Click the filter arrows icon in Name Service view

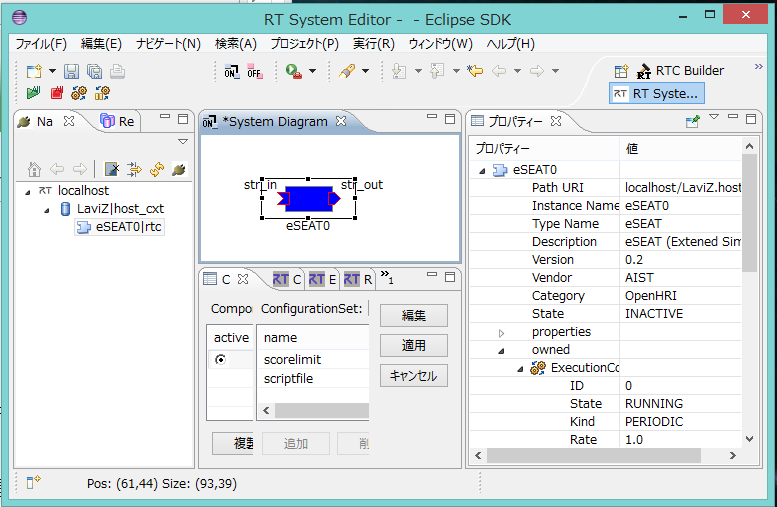coord(134,169)
